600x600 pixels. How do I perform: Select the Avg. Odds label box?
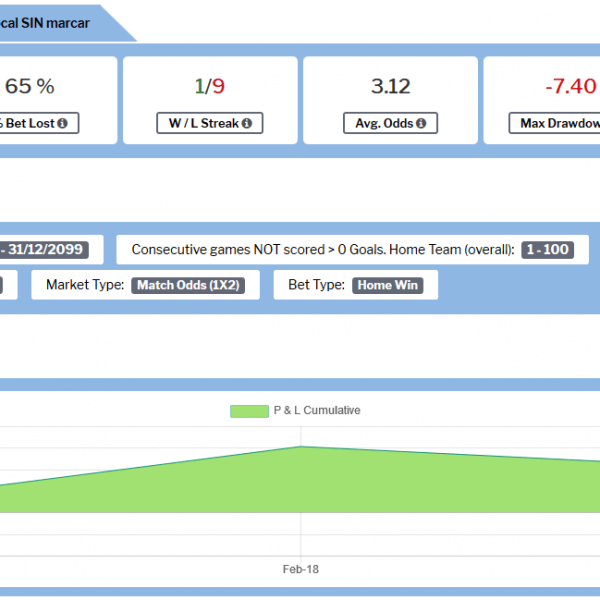390,123
